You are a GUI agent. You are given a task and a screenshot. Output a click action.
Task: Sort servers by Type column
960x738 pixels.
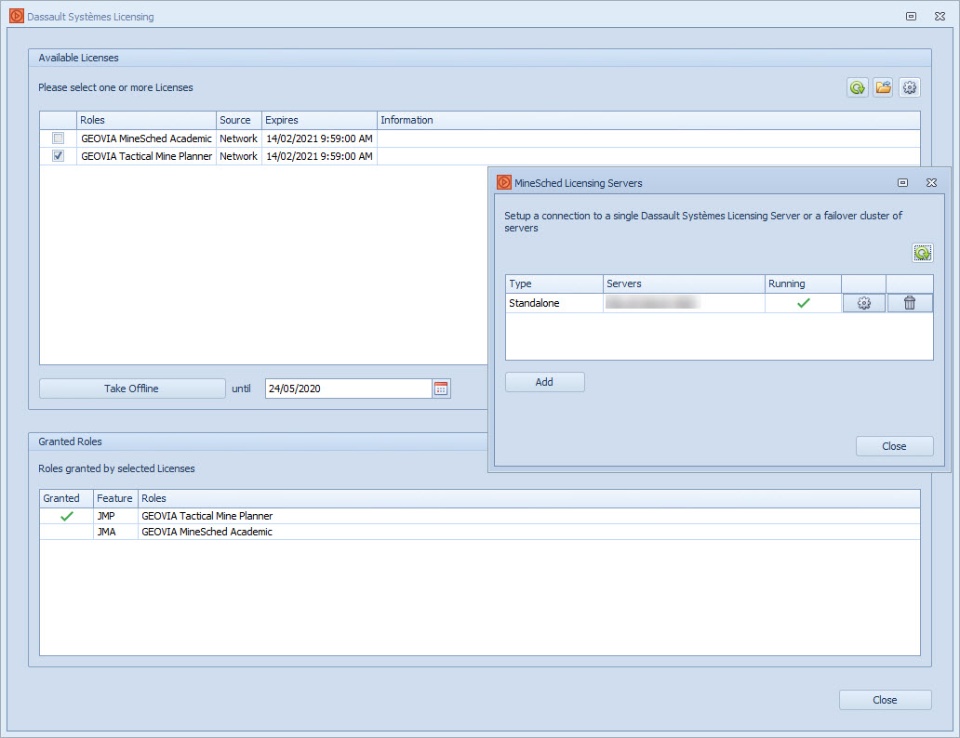tap(554, 284)
